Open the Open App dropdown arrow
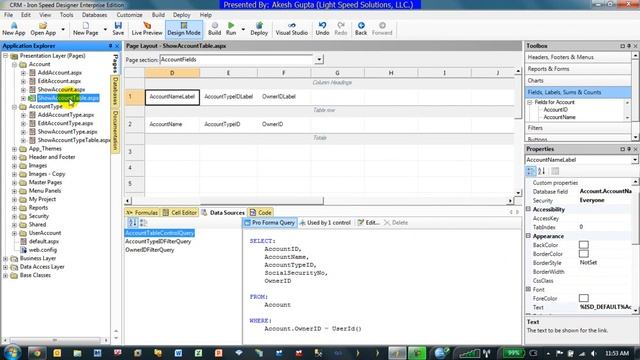Viewport: 640px width, 360px height. click(x=63, y=29)
